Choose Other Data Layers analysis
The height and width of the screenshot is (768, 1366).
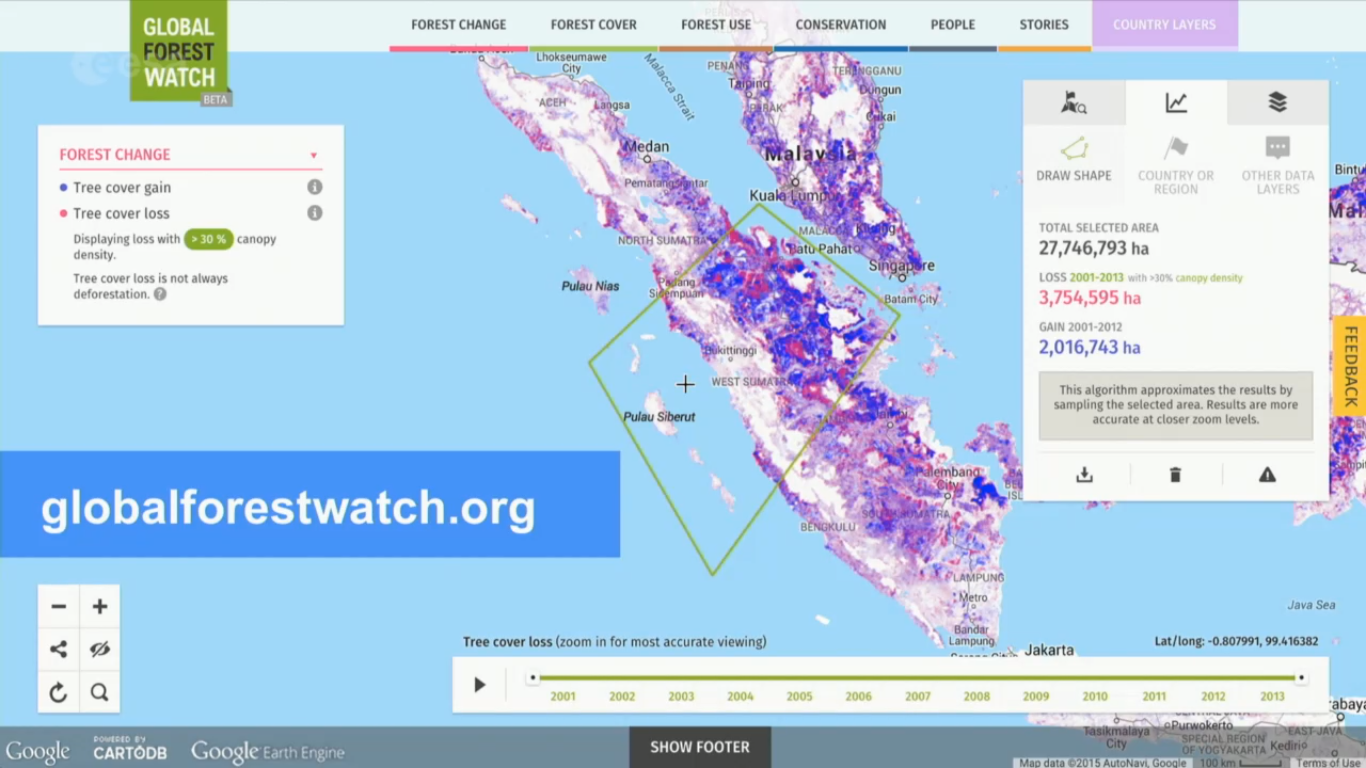pos(1278,166)
